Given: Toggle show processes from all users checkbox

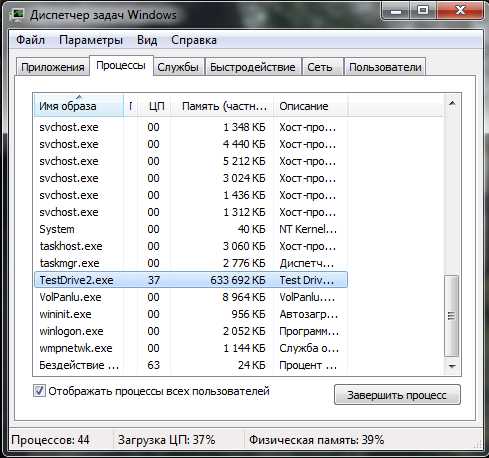Looking at the screenshot, I should [x=39, y=391].
